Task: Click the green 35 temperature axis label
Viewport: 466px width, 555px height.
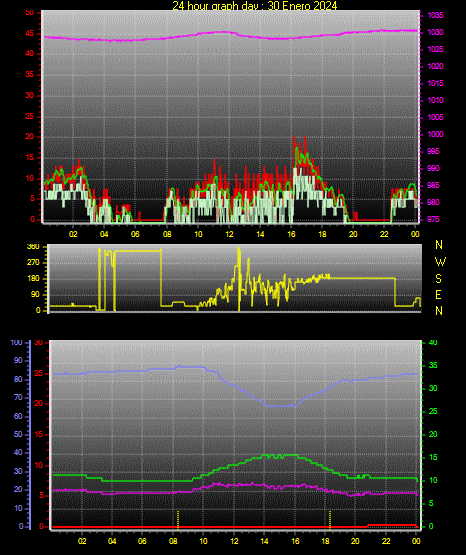Action: [x=433, y=365]
